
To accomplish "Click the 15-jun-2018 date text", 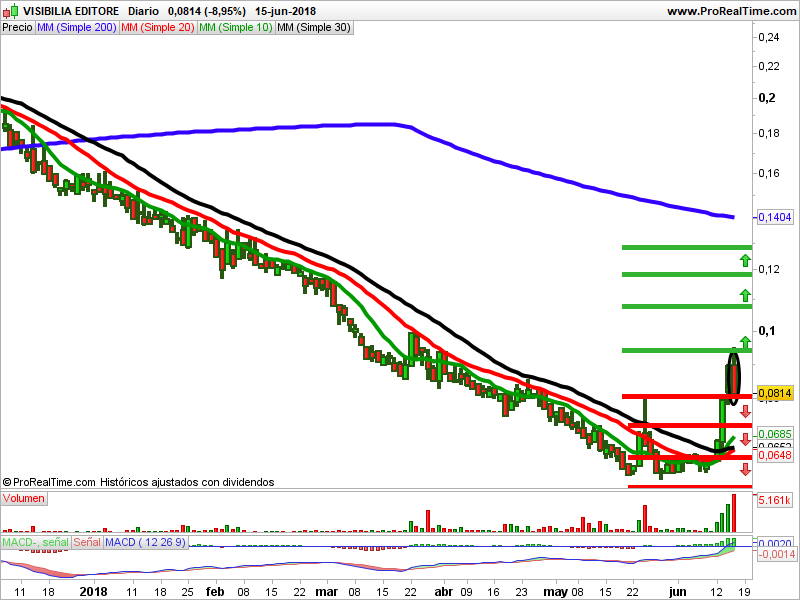I will (286, 11).
